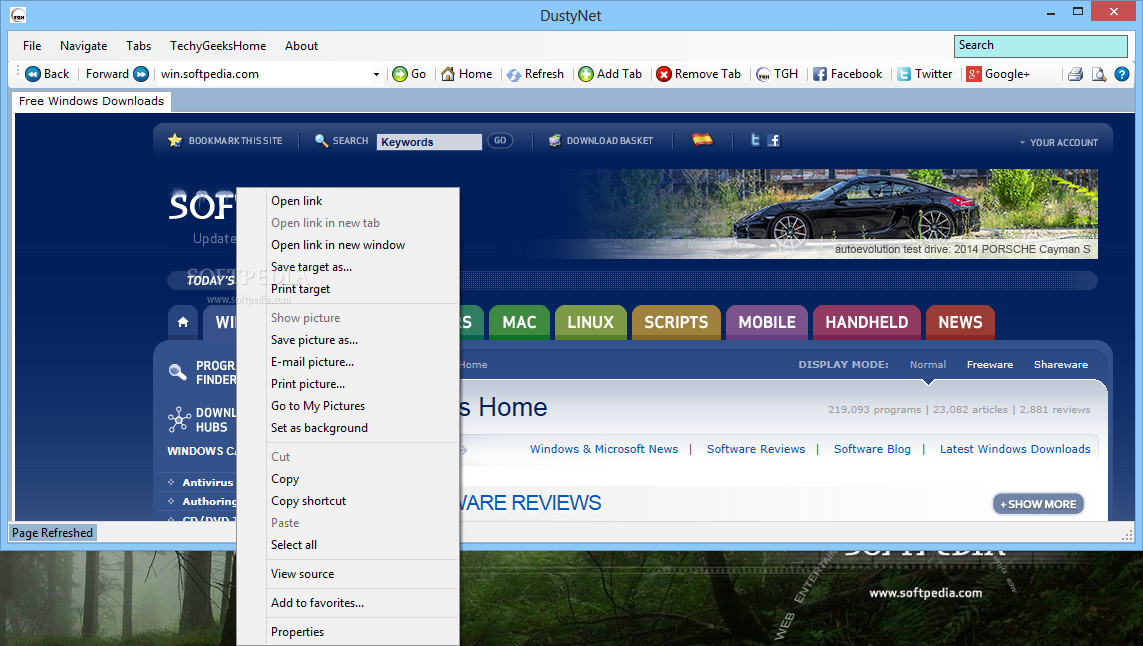The image size is (1143, 646).
Task: Open the SCRIPTS category tab
Action: 676,322
